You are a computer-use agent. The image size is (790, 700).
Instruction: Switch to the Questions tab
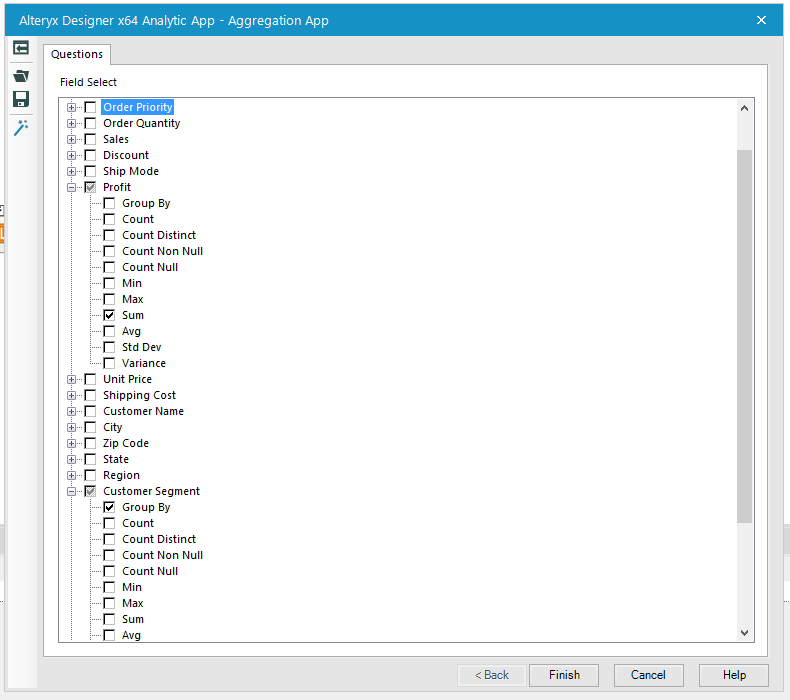pos(77,54)
